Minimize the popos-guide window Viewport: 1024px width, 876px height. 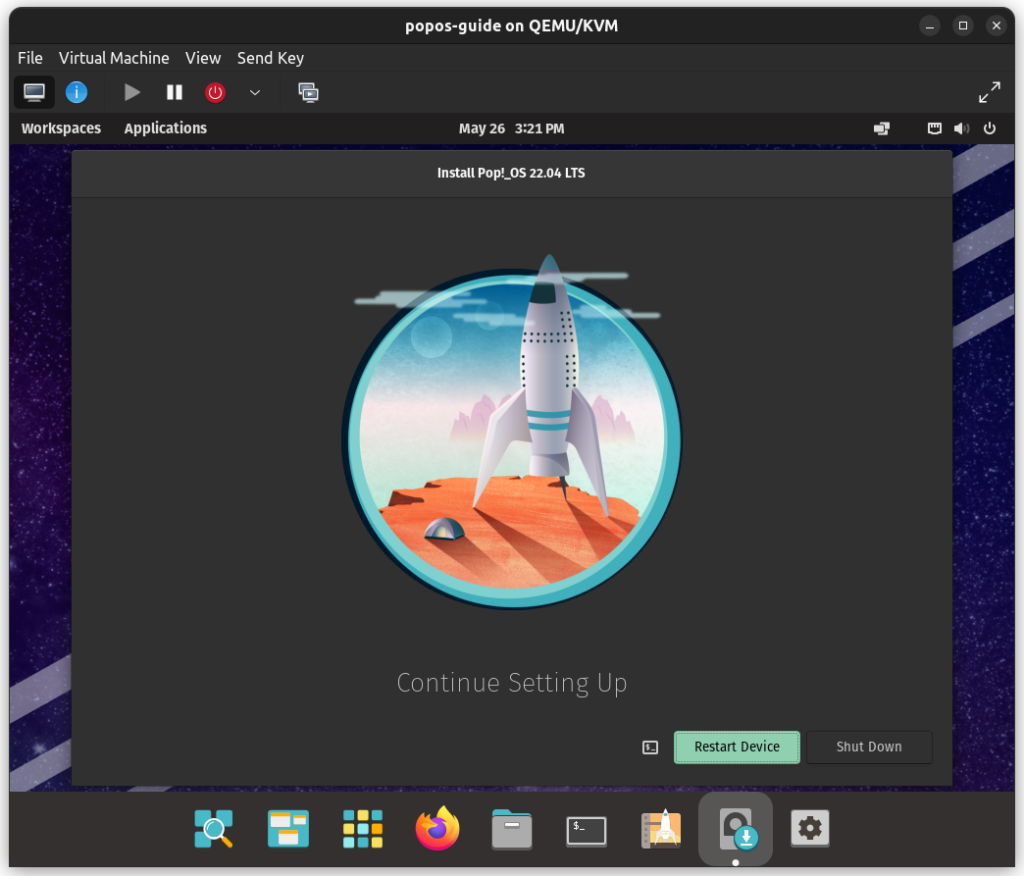pyautogui.click(x=929, y=26)
